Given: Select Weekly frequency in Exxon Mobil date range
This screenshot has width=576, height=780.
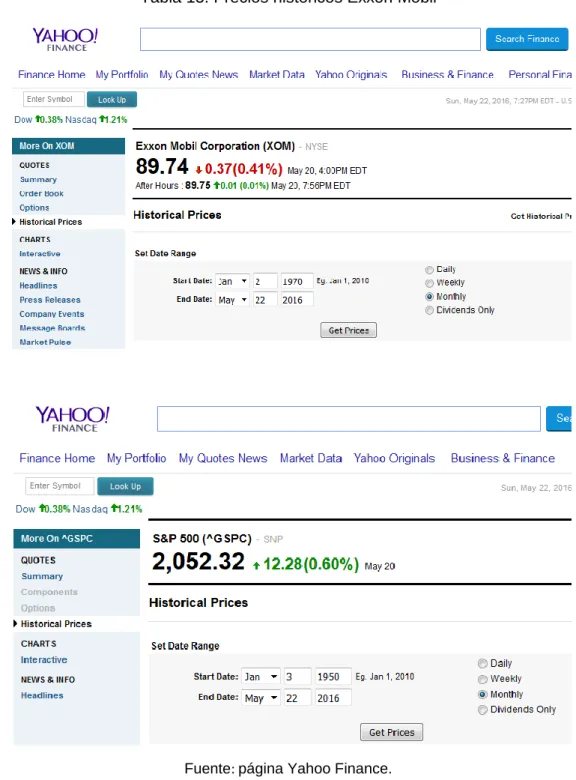Looking at the screenshot, I should 429,283.
